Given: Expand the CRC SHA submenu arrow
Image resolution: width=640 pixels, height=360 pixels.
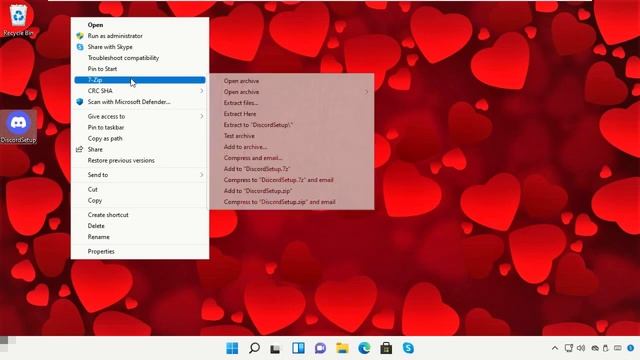Looking at the screenshot, I should pyautogui.click(x=202, y=91).
